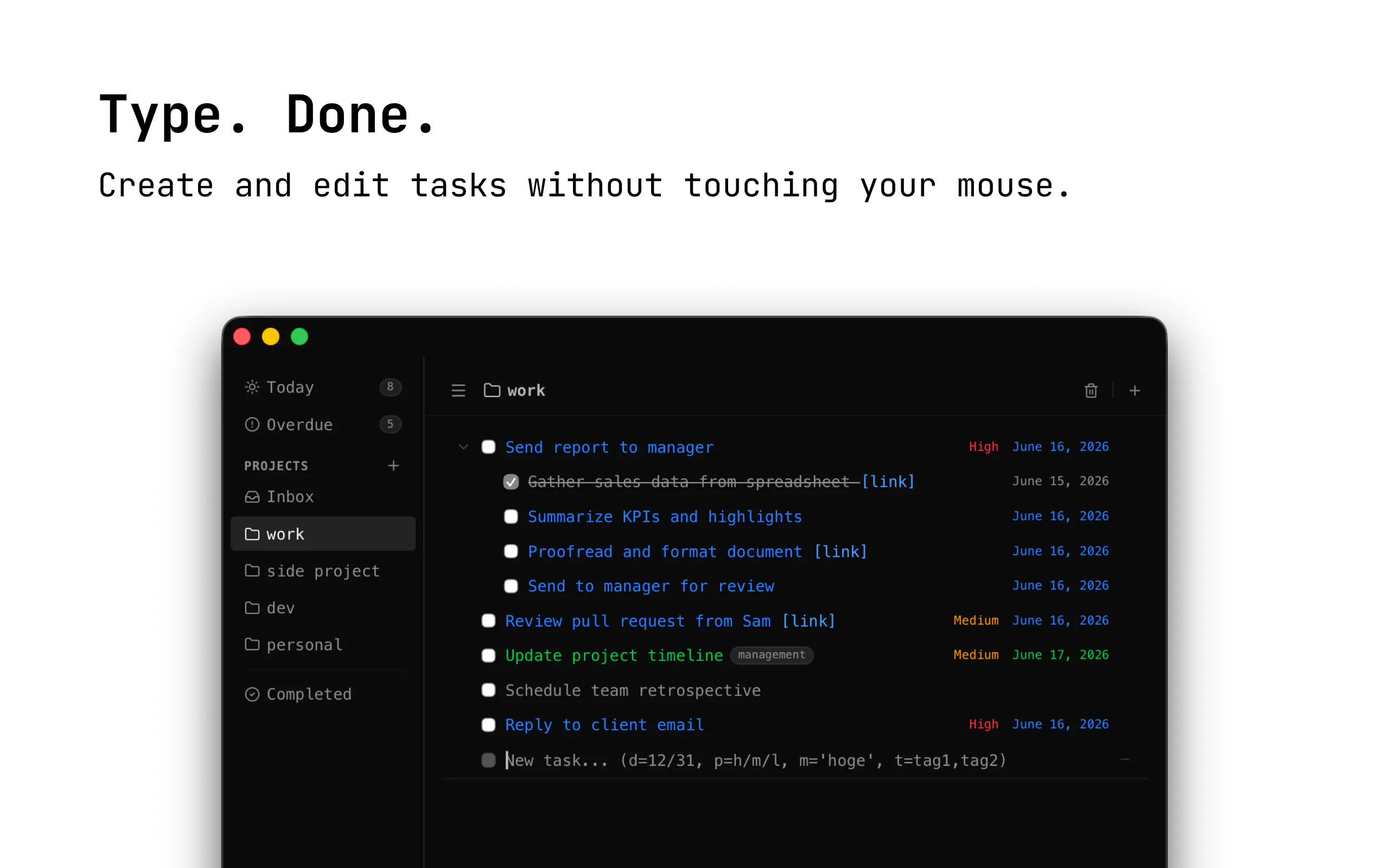Click the Send to manager for review text
The width and height of the screenshot is (1389, 868).
(651, 586)
